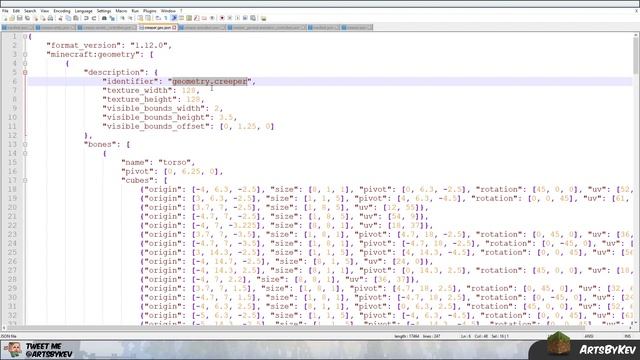Collapse the fold marker on line 4
This screenshot has height=360, width=640.
click(x=25, y=63)
